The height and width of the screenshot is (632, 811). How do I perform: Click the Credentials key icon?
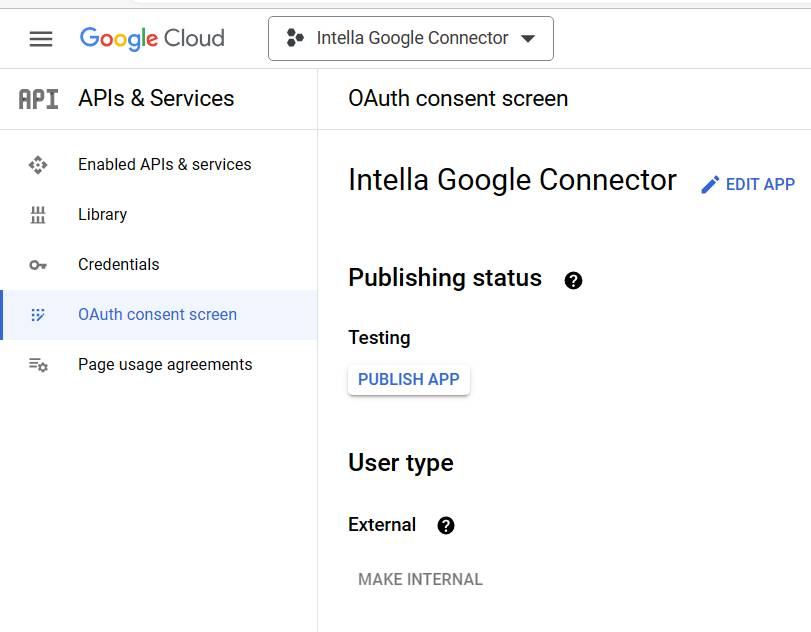38,265
